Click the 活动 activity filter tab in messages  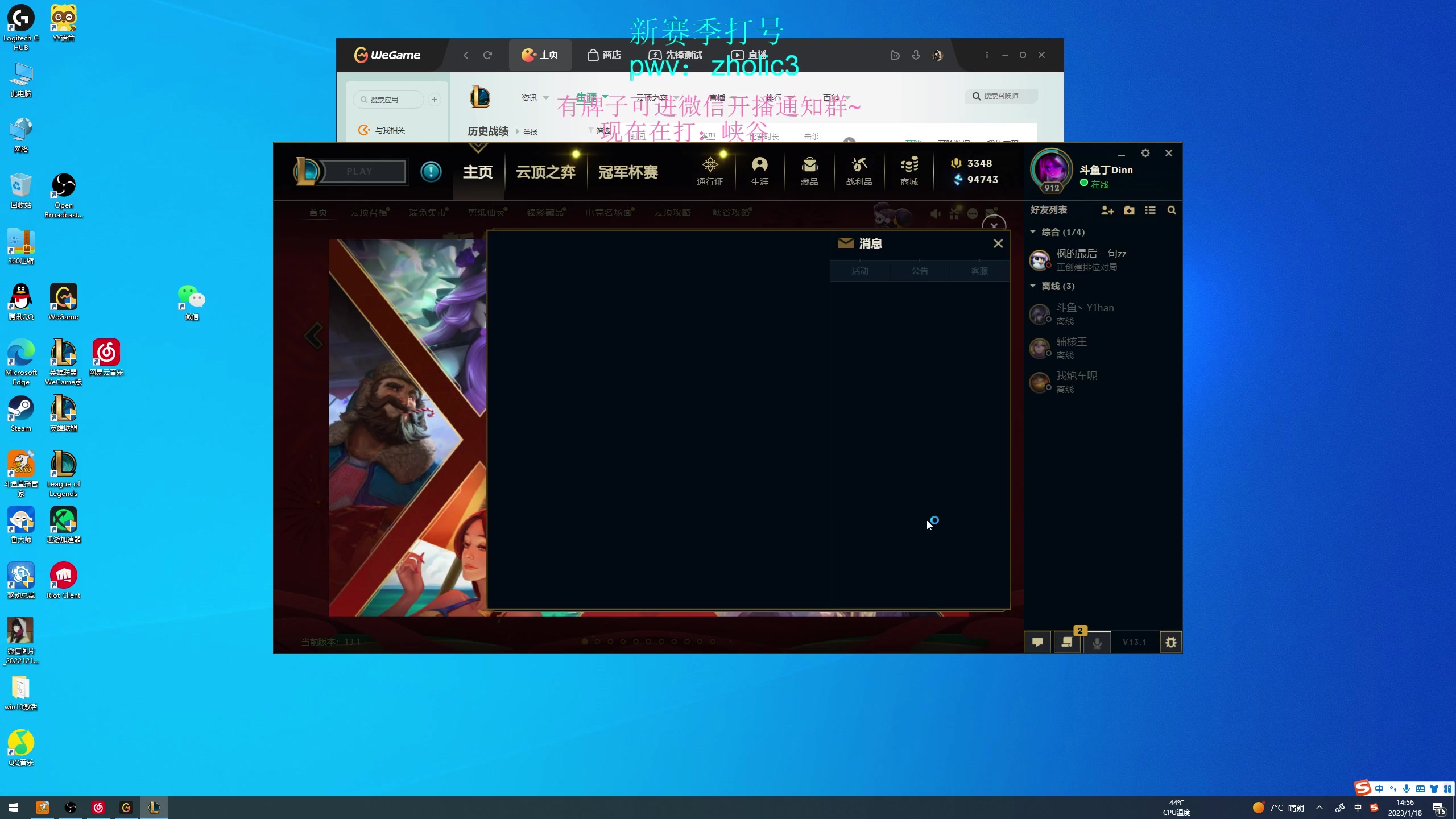[x=860, y=271]
